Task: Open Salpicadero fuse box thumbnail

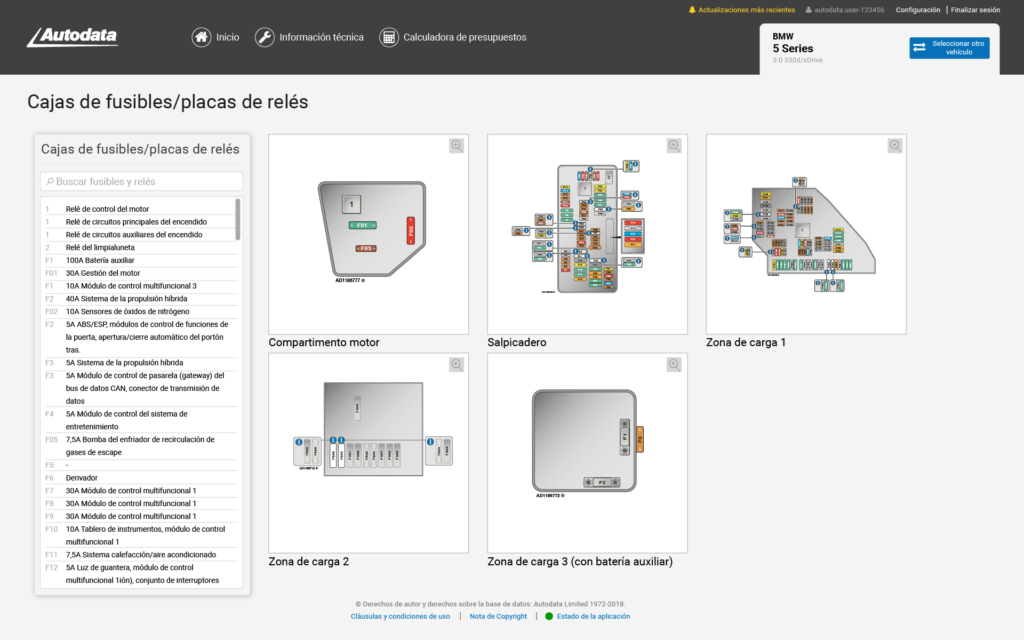Action: pyautogui.click(x=587, y=234)
